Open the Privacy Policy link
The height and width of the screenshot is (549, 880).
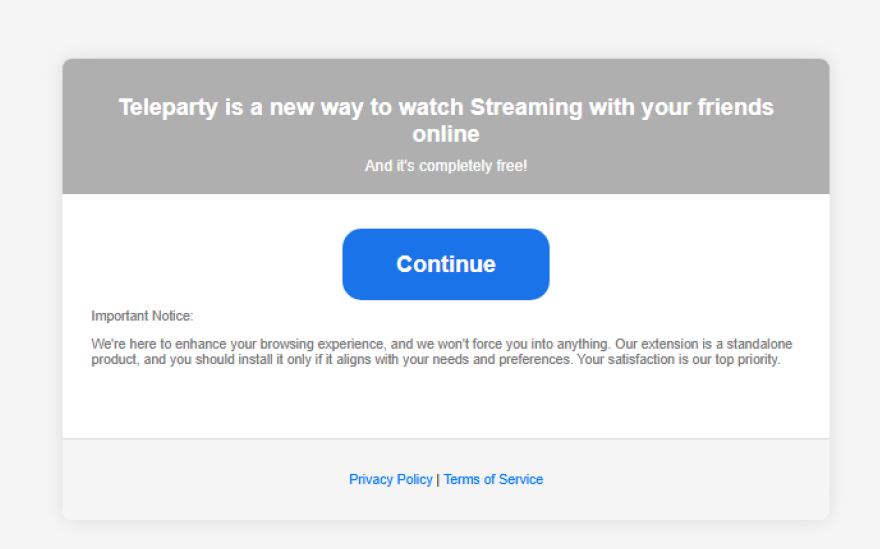tap(391, 480)
